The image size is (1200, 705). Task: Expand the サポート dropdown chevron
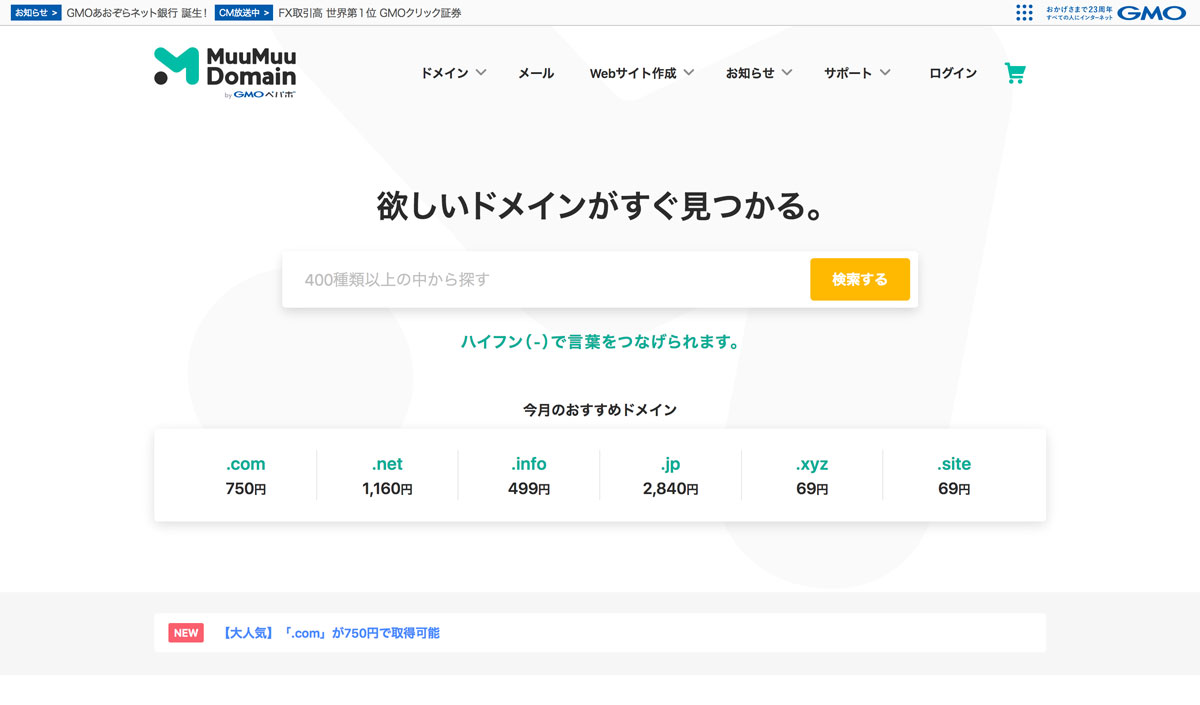click(885, 72)
